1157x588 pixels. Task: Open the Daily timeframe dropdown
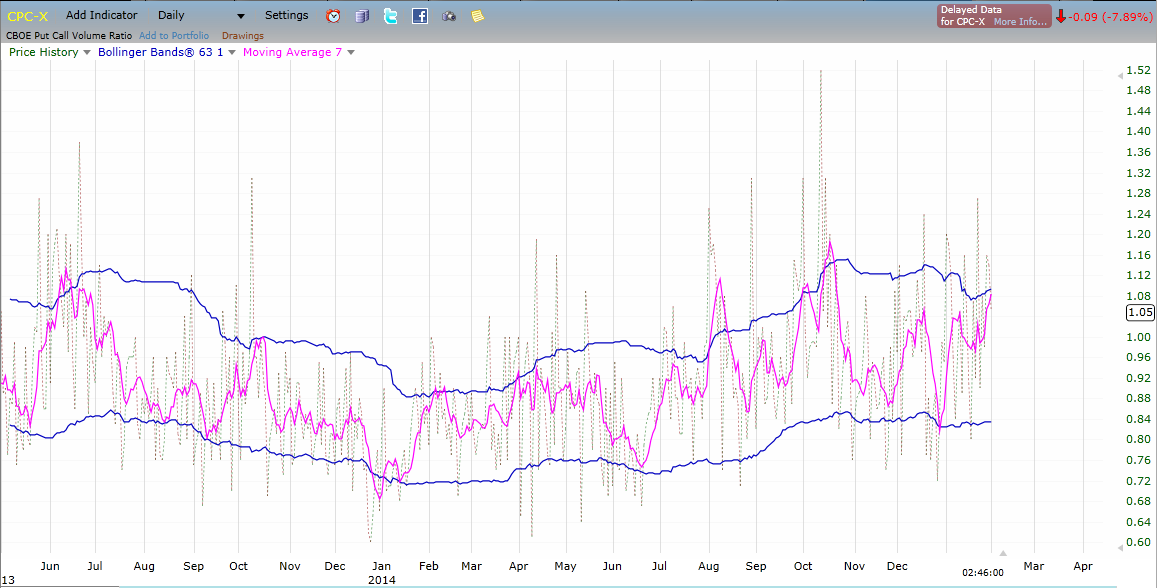(x=201, y=15)
